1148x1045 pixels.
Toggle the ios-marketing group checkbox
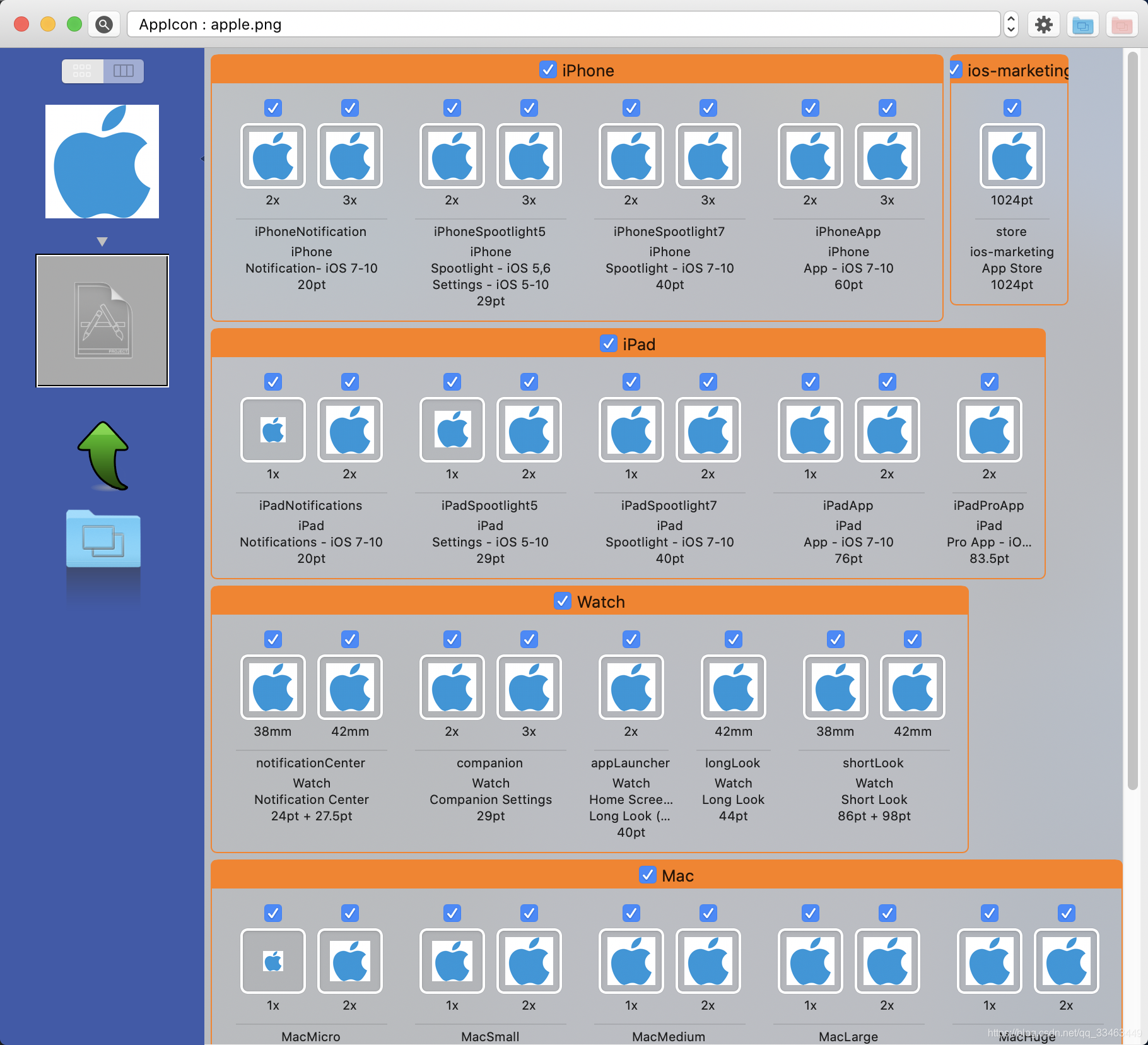click(955, 69)
